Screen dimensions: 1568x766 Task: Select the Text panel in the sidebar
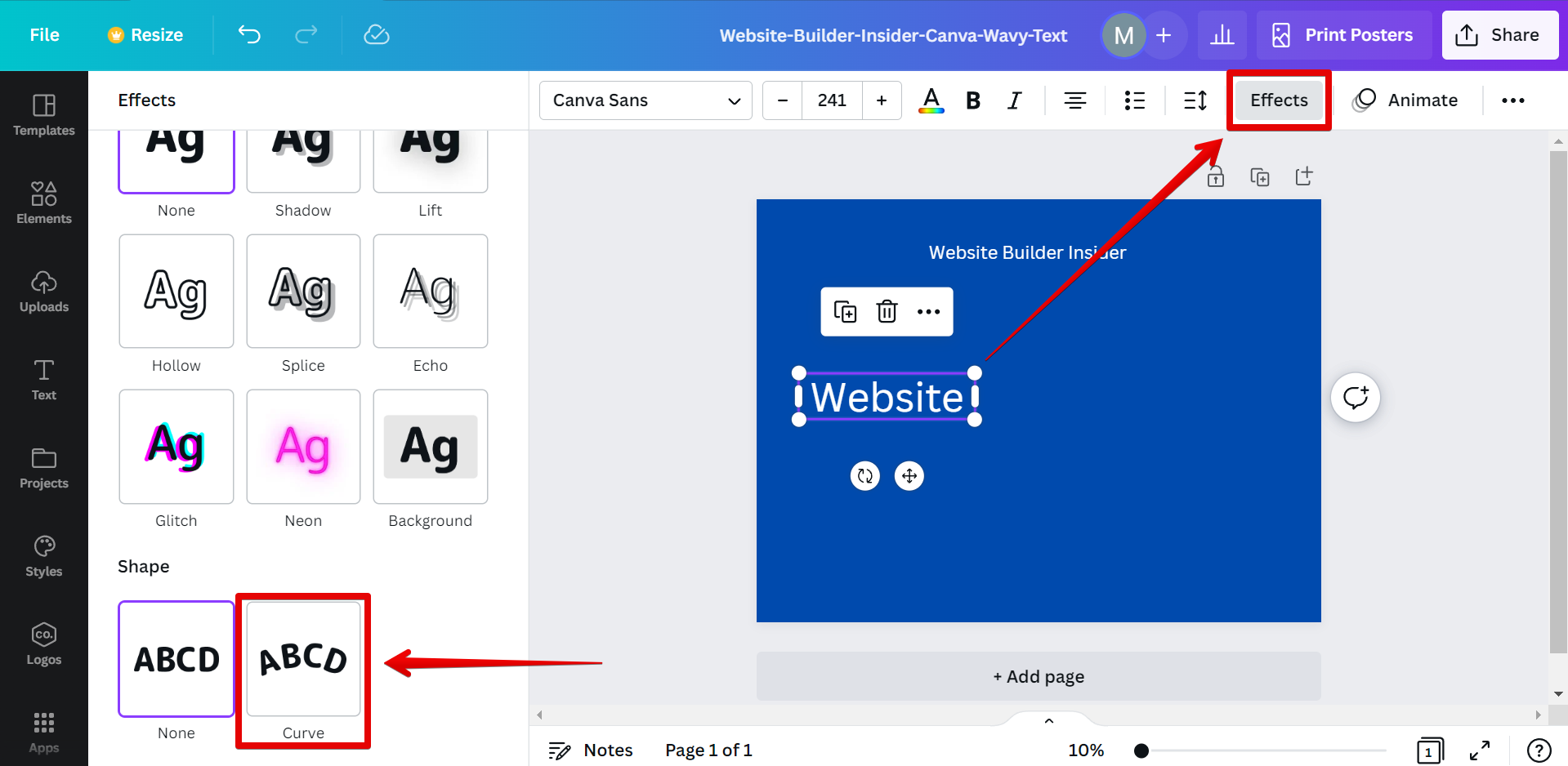click(x=43, y=378)
